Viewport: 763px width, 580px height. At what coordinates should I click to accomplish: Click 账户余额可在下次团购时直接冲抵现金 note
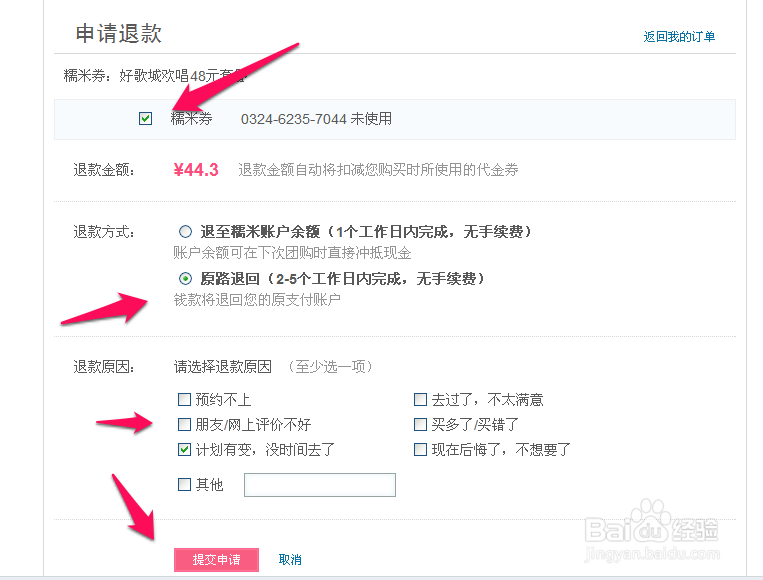(292, 253)
